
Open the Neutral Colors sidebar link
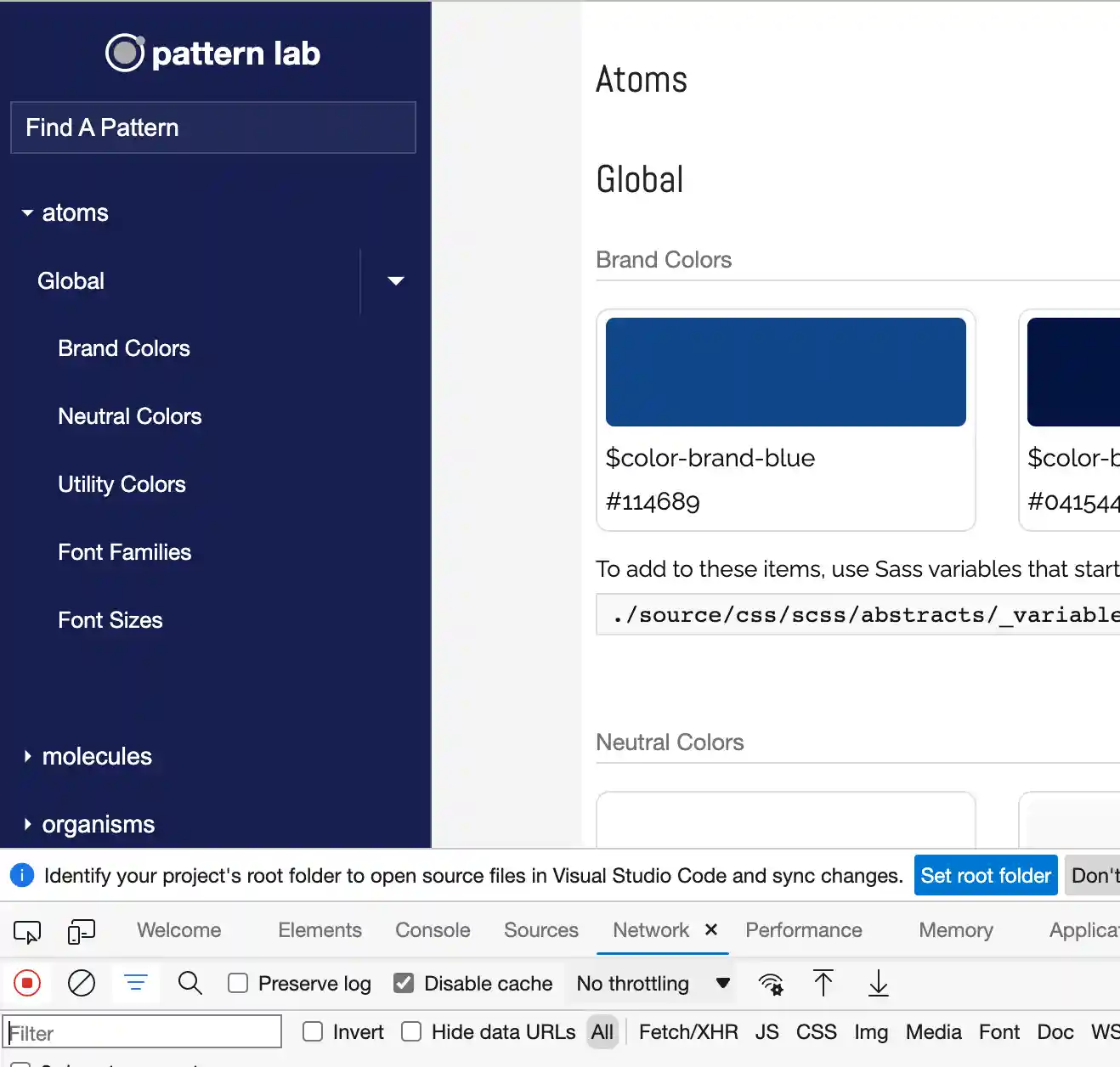tap(129, 416)
